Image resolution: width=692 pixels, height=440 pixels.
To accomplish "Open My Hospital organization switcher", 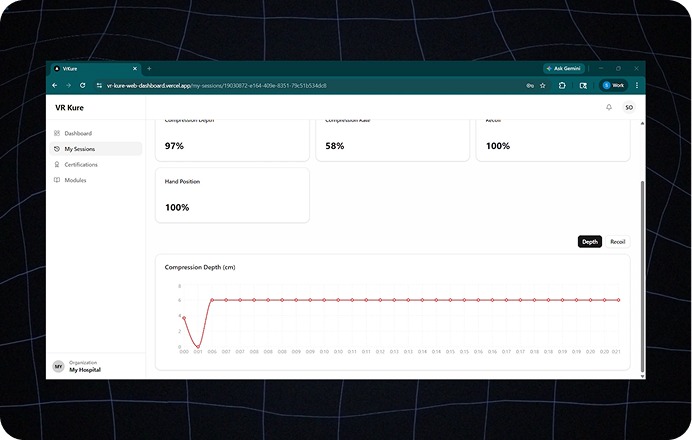I will [x=96, y=366].
